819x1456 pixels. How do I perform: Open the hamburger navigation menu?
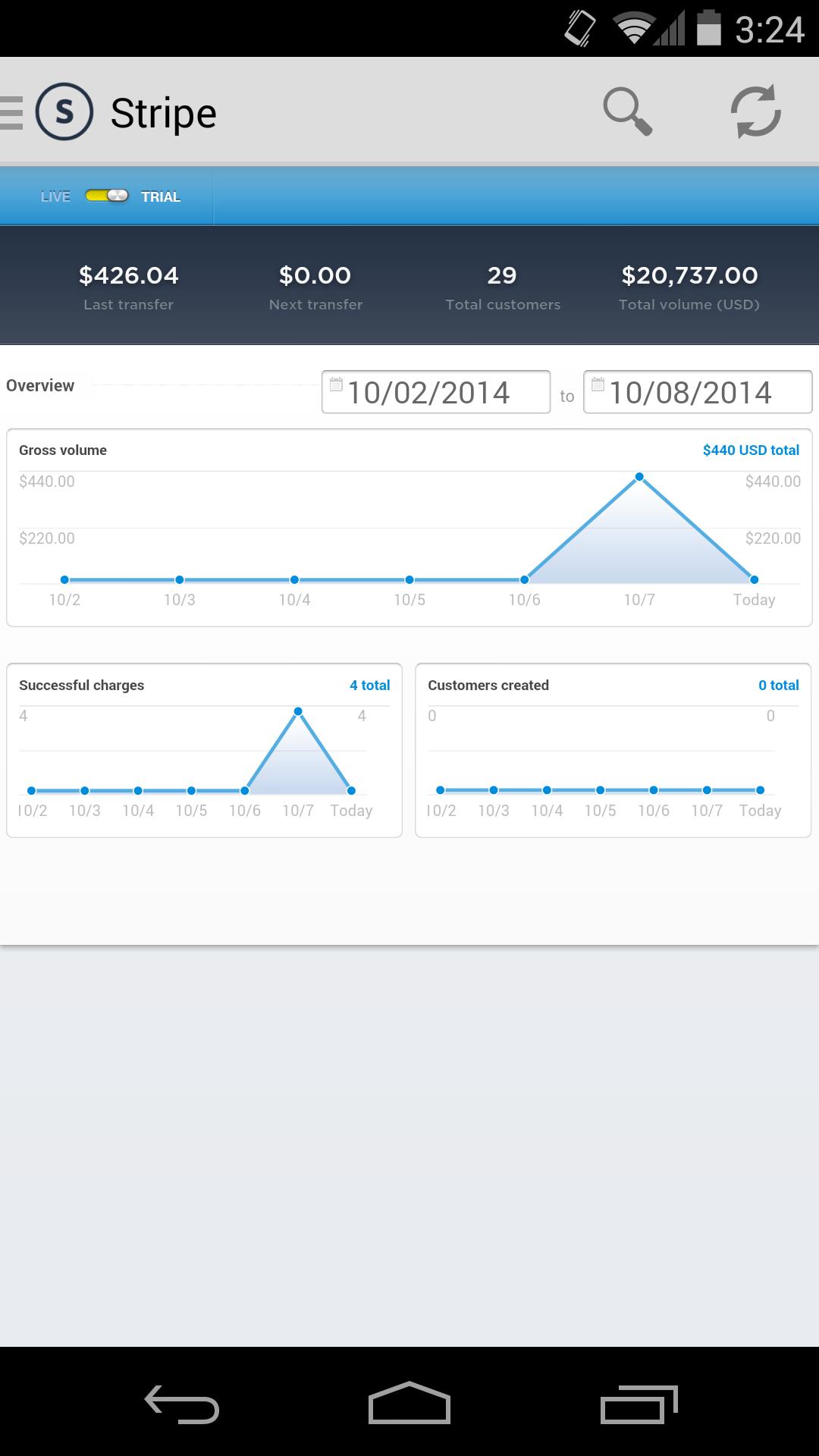(12, 113)
